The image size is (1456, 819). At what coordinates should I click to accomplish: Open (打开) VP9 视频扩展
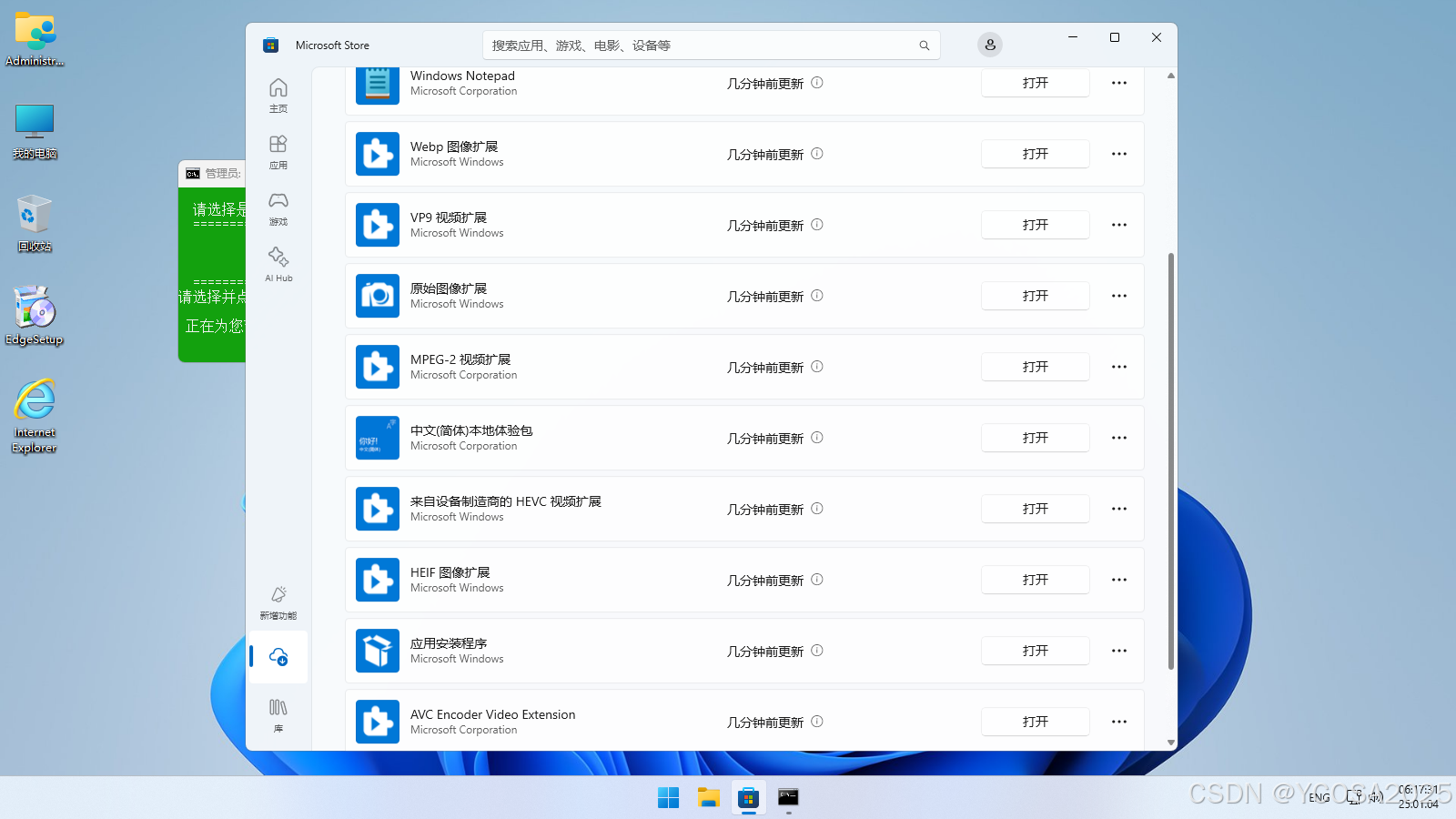[x=1036, y=225]
